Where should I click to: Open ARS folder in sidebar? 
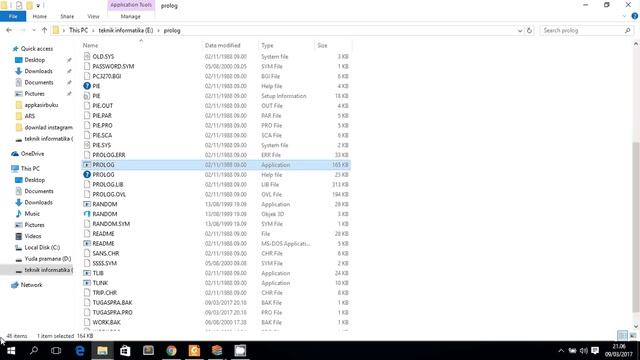click(29, 116)
